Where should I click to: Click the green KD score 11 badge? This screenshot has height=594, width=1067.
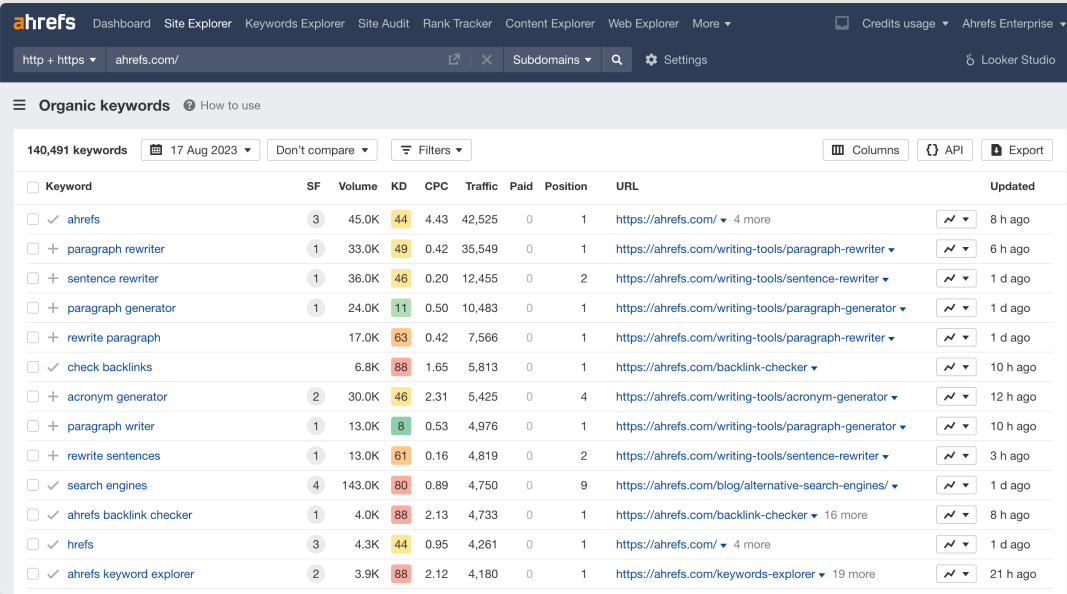point(401,308)
